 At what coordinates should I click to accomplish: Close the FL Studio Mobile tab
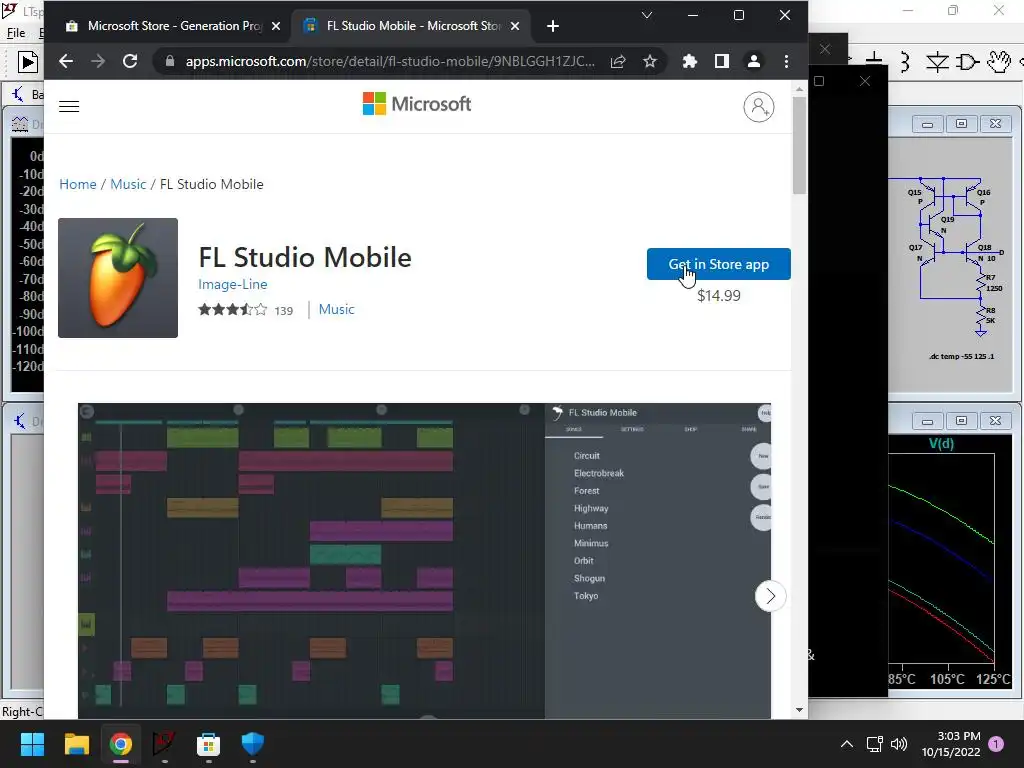[x=515, y=26]
